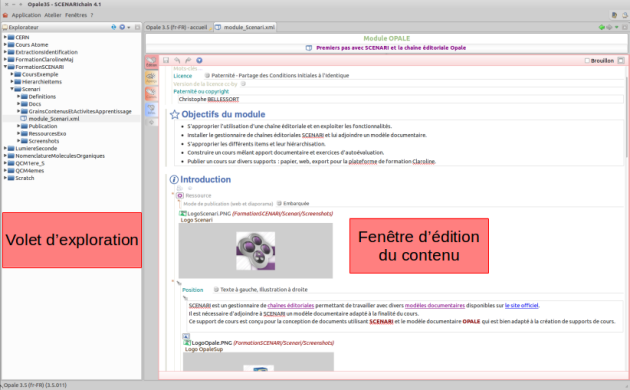Image resolution: width=630 pixels, height=390 pixels.
Task: Switch to the module_Scenari.xml tab
Action: [245, 27]
